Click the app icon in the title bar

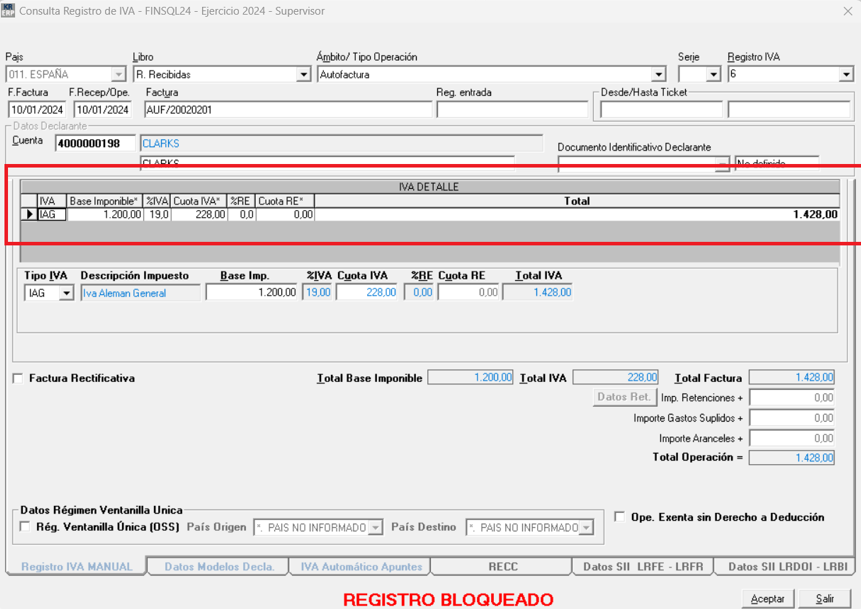8,10
